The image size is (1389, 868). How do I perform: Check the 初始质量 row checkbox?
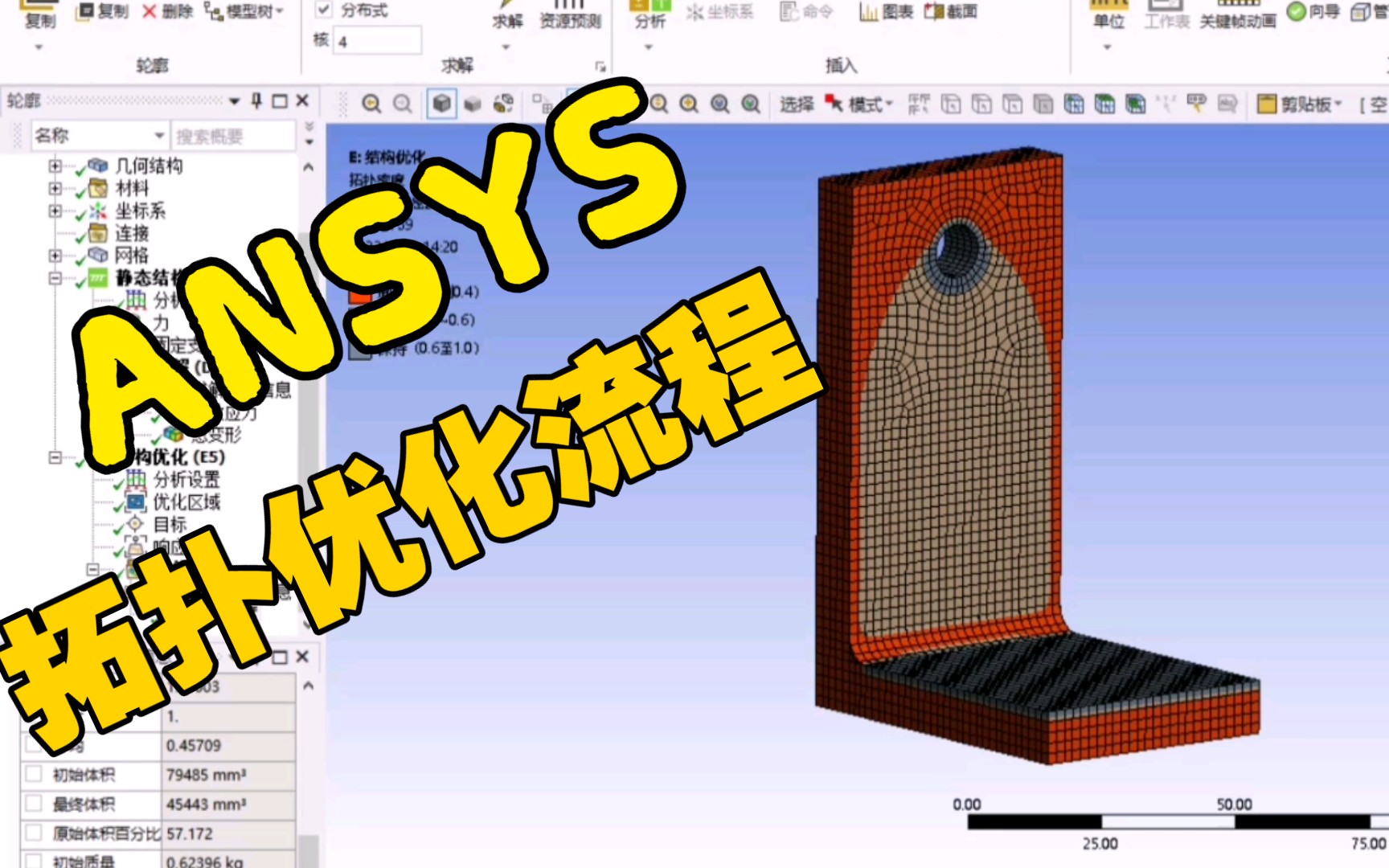pos(34,861)
